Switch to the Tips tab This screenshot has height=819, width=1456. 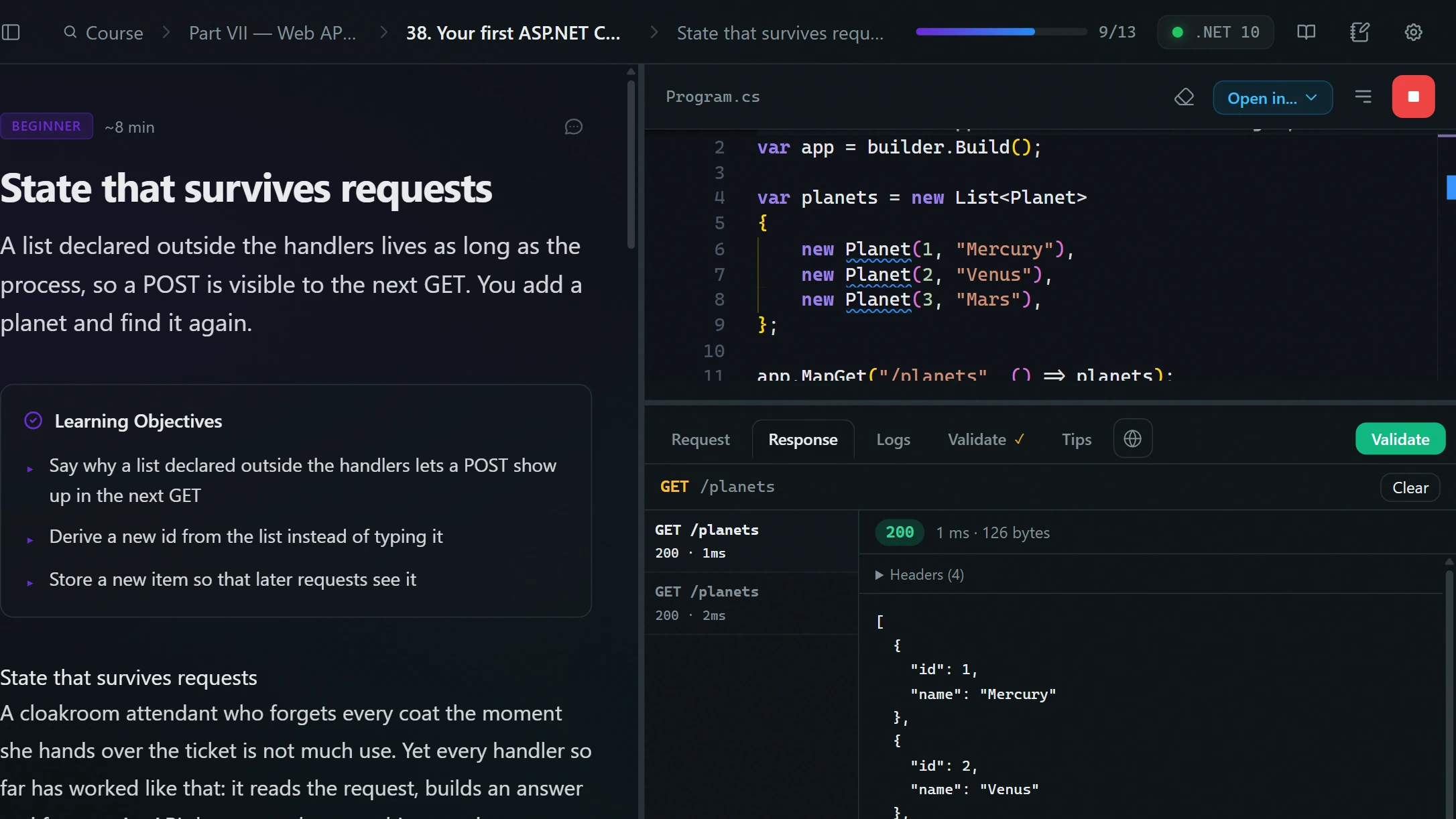1076,439
